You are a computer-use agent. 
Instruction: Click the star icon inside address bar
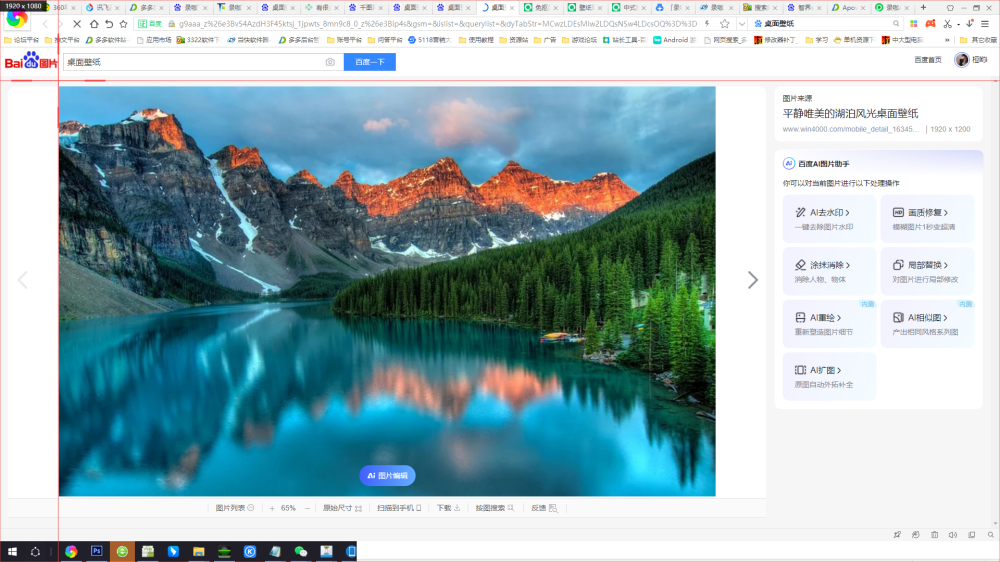pos(724,24)
